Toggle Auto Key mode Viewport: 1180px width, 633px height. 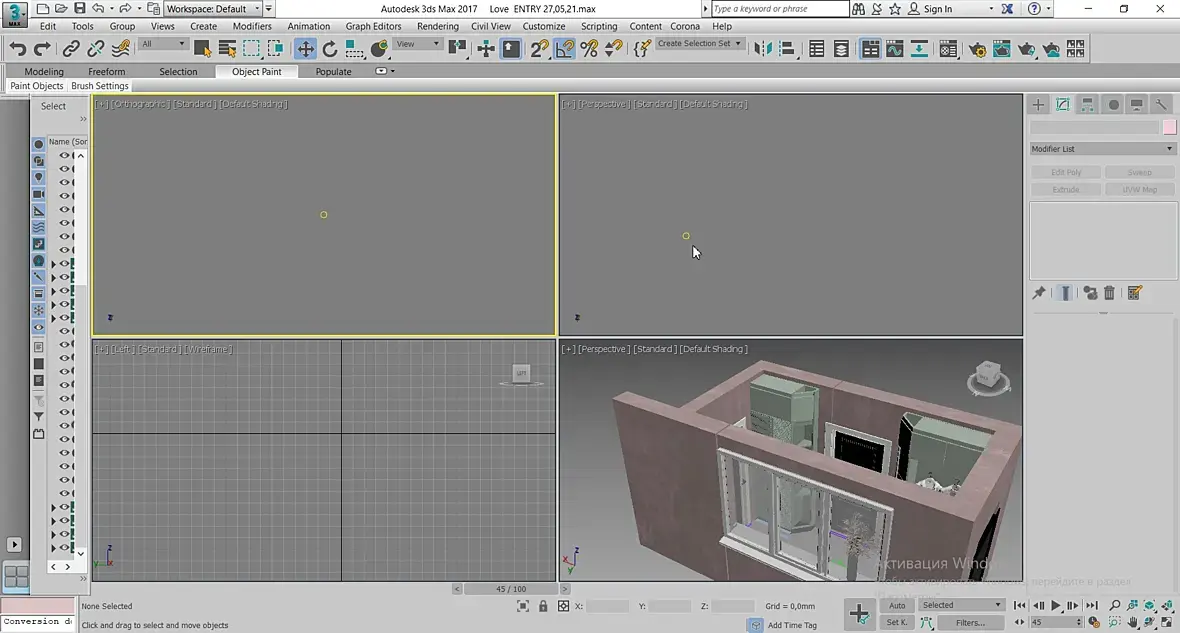point(897,605)
